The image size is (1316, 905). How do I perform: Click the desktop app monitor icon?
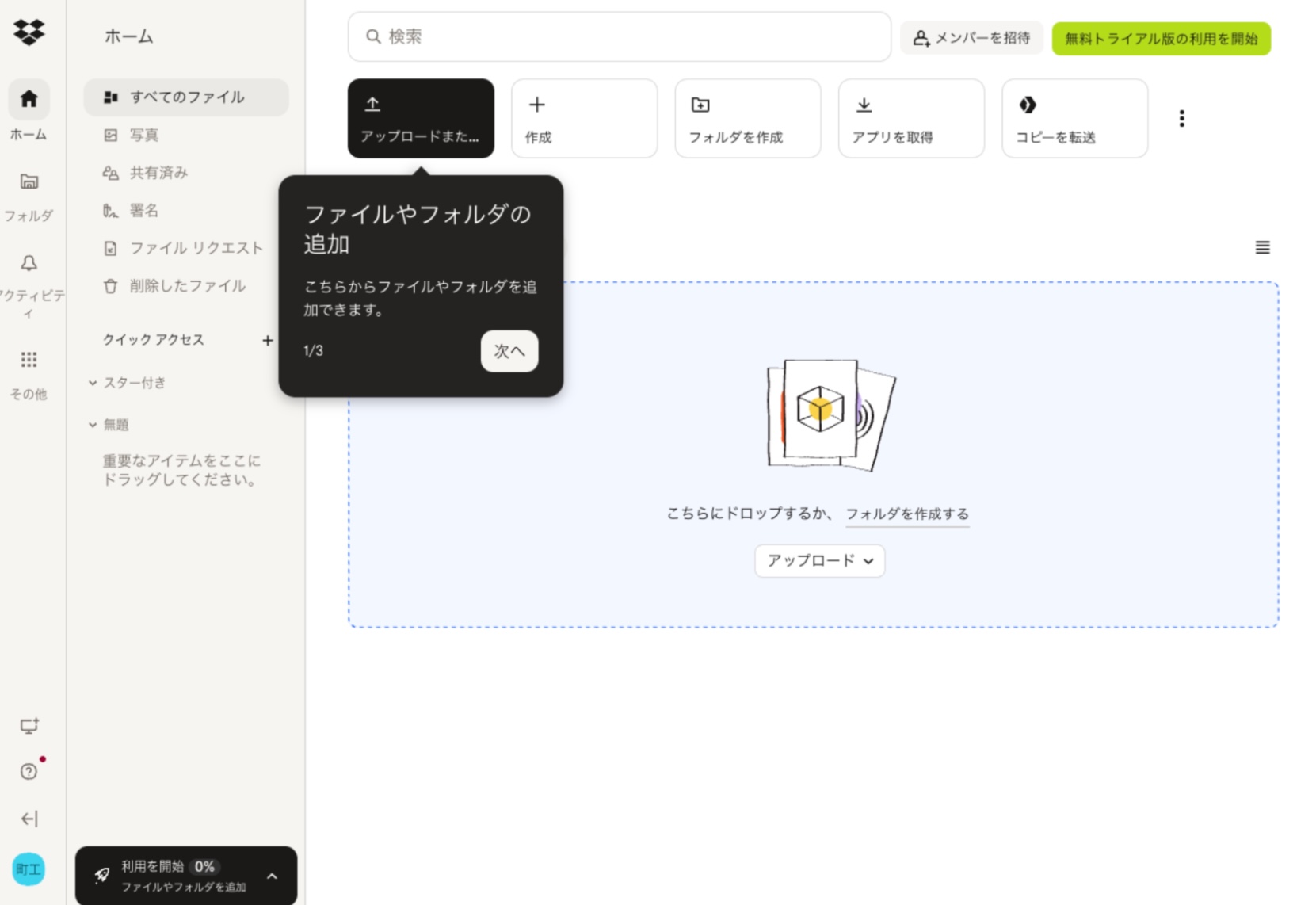[x=29, y=725]
